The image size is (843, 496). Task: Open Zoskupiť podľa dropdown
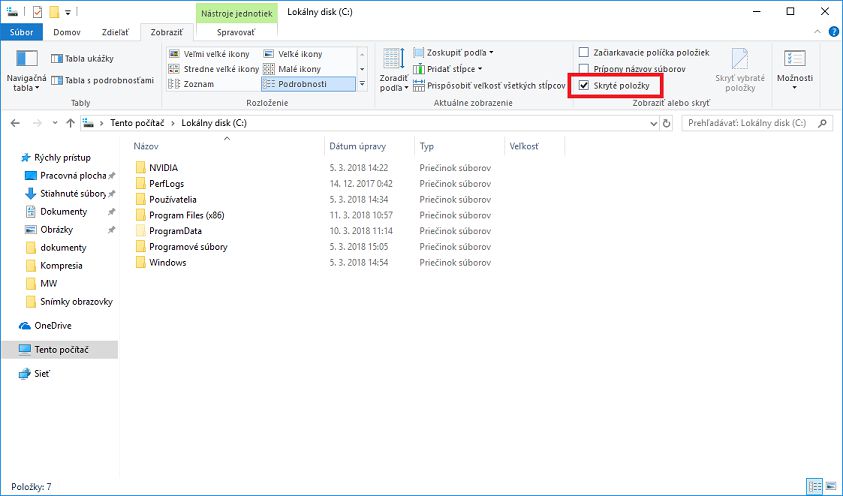(x=453, y=53)
